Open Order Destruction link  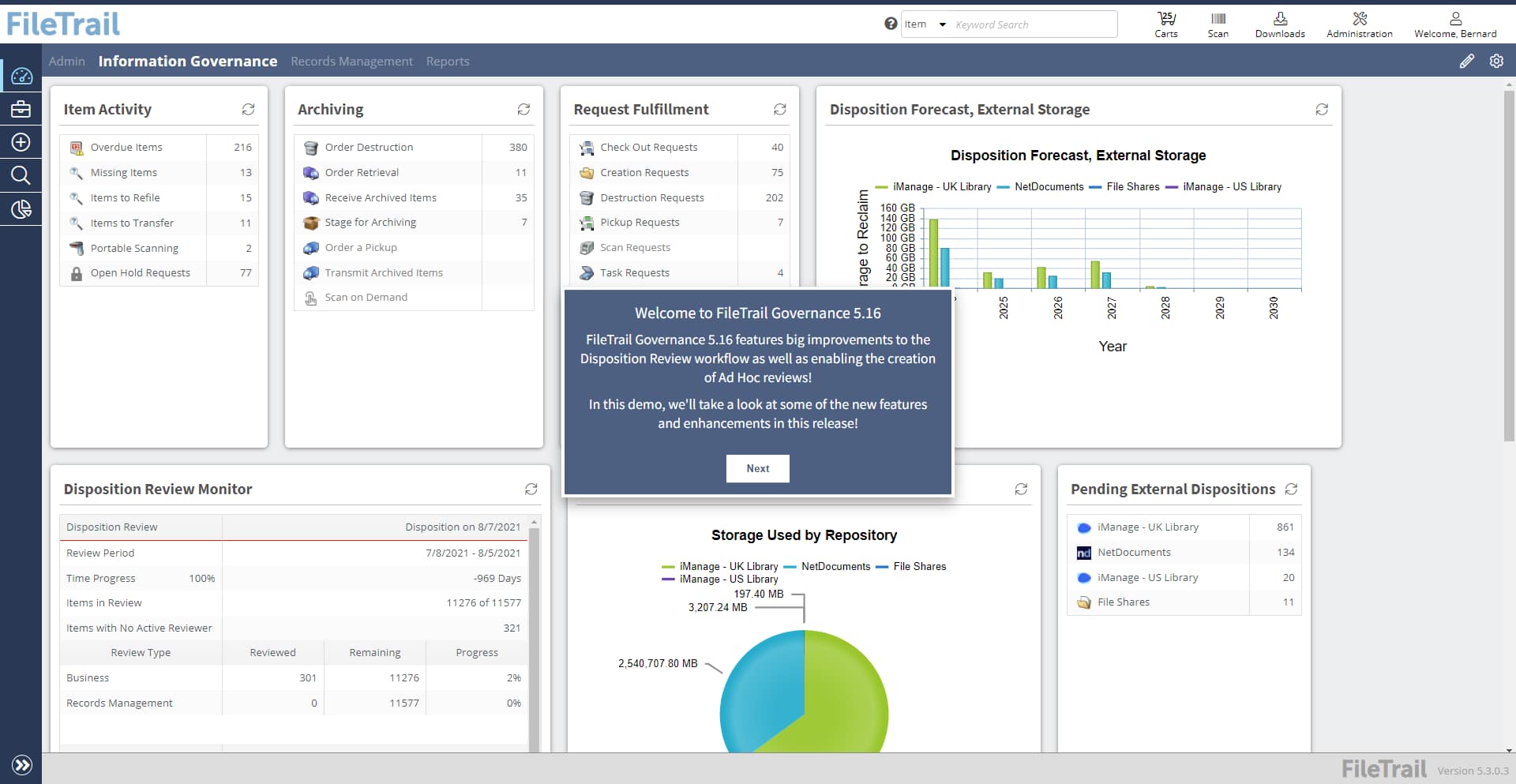point(369,147)
